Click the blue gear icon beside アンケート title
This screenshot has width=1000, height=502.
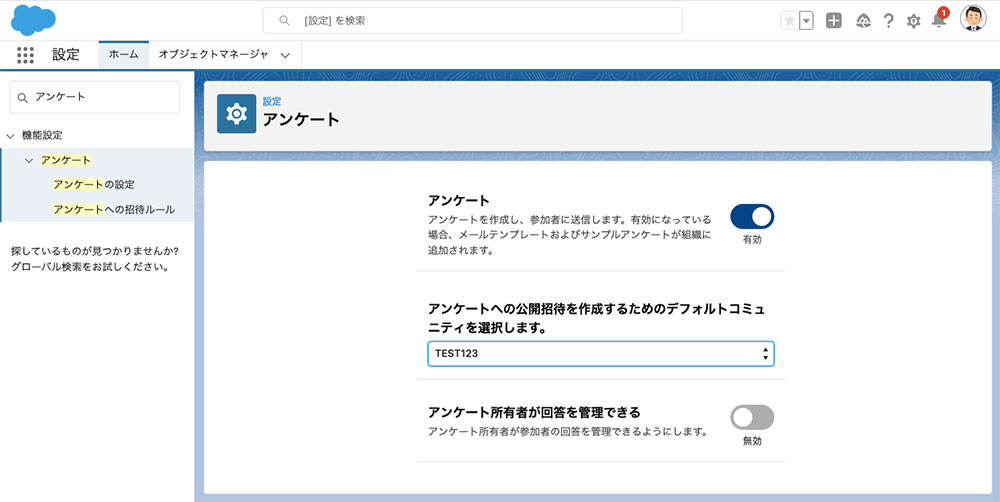pos(237,114)
